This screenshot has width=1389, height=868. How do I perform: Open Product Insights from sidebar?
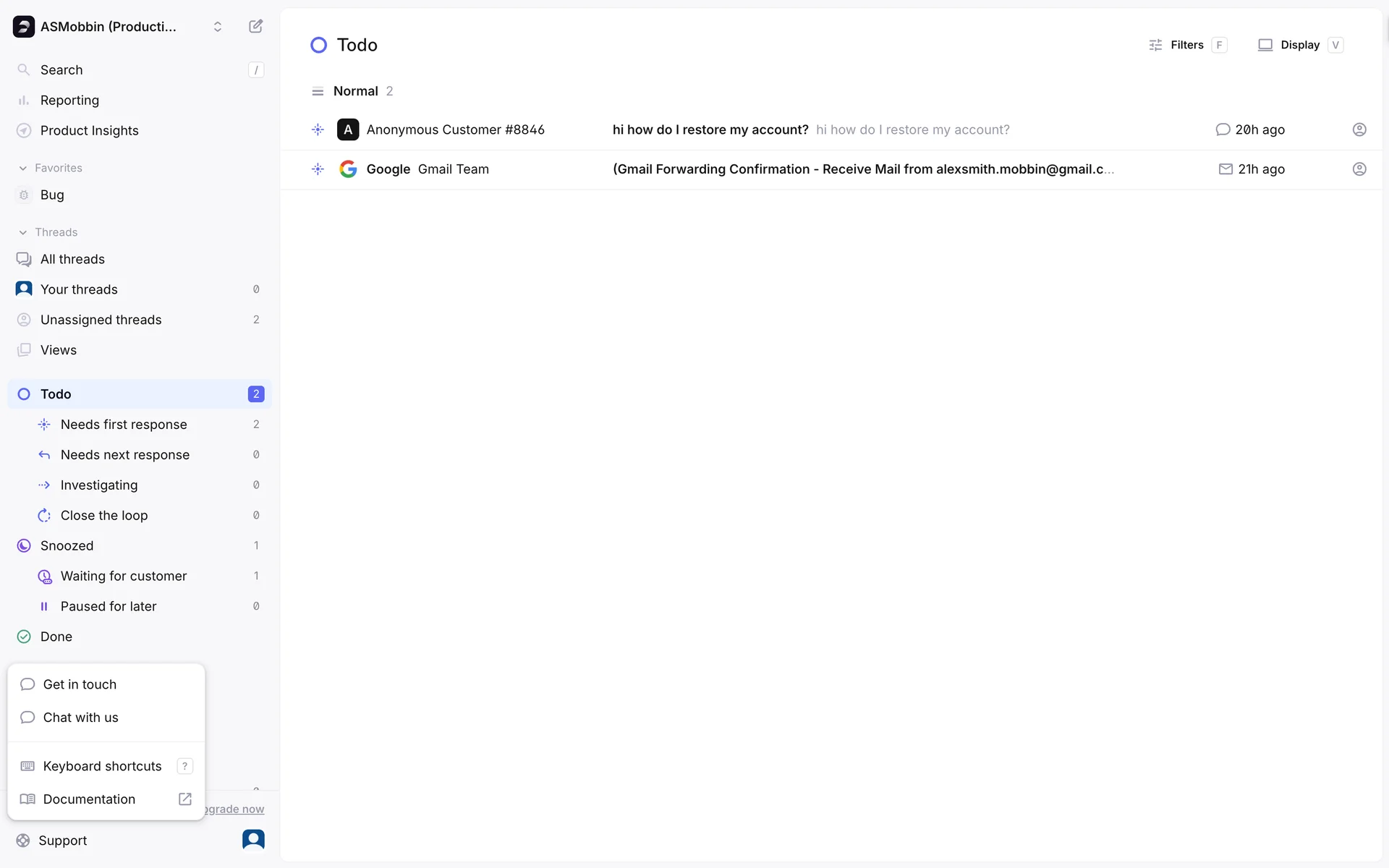point(89,130)
